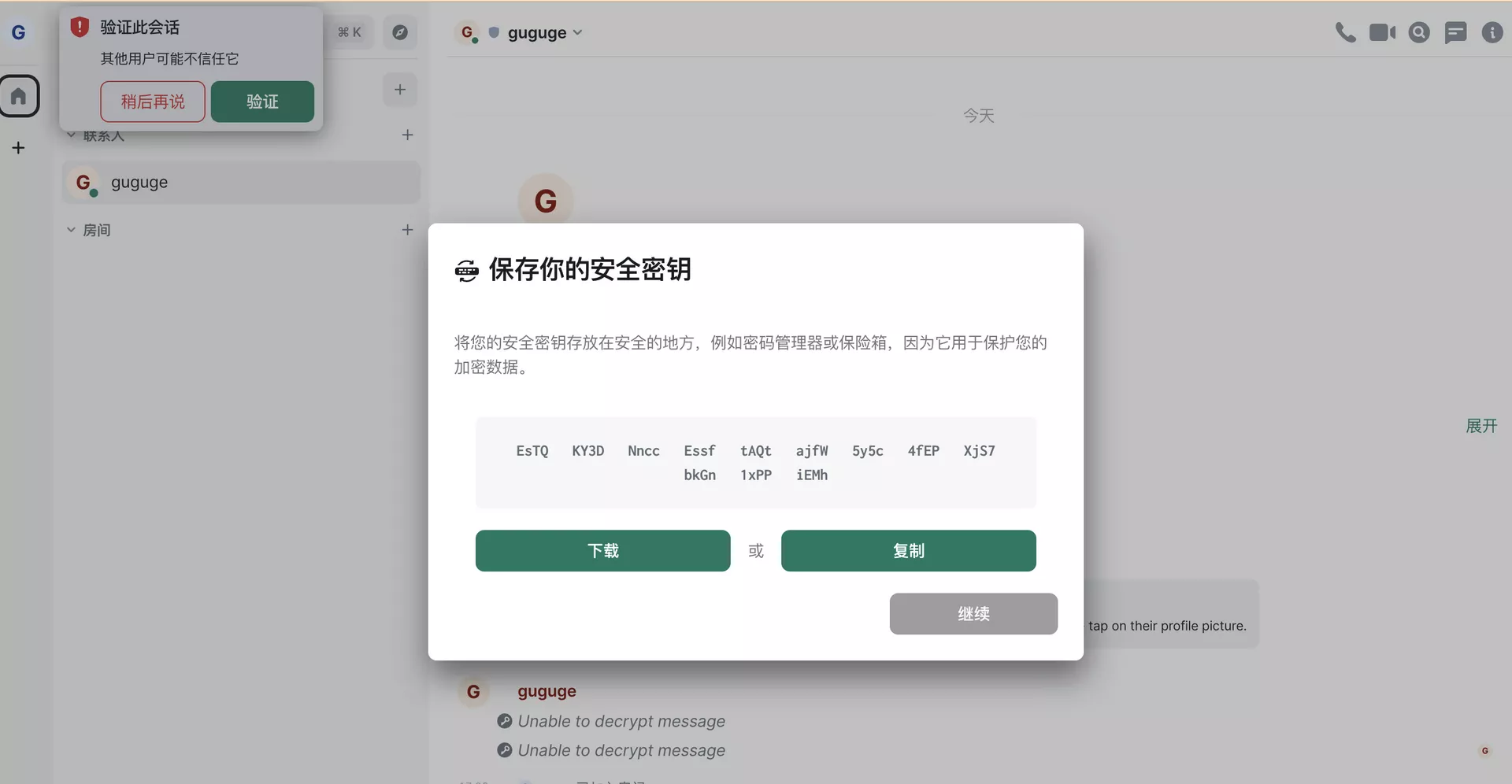Start a new chat in contacts section
The image size is (1512, 784).
[x=407, y=135]
